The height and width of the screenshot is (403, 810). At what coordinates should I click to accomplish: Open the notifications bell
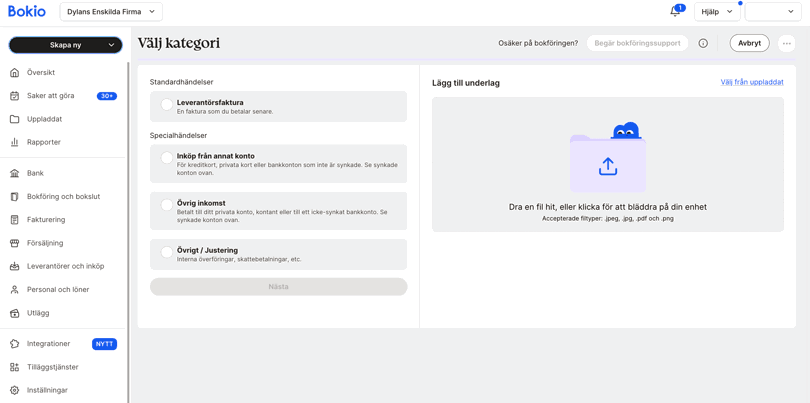coord(675,11)
